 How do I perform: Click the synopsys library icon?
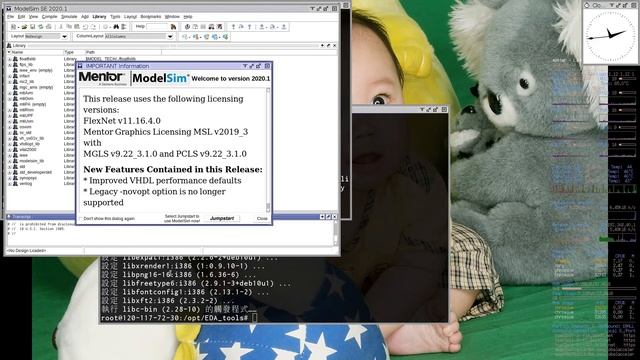[16, 178]
